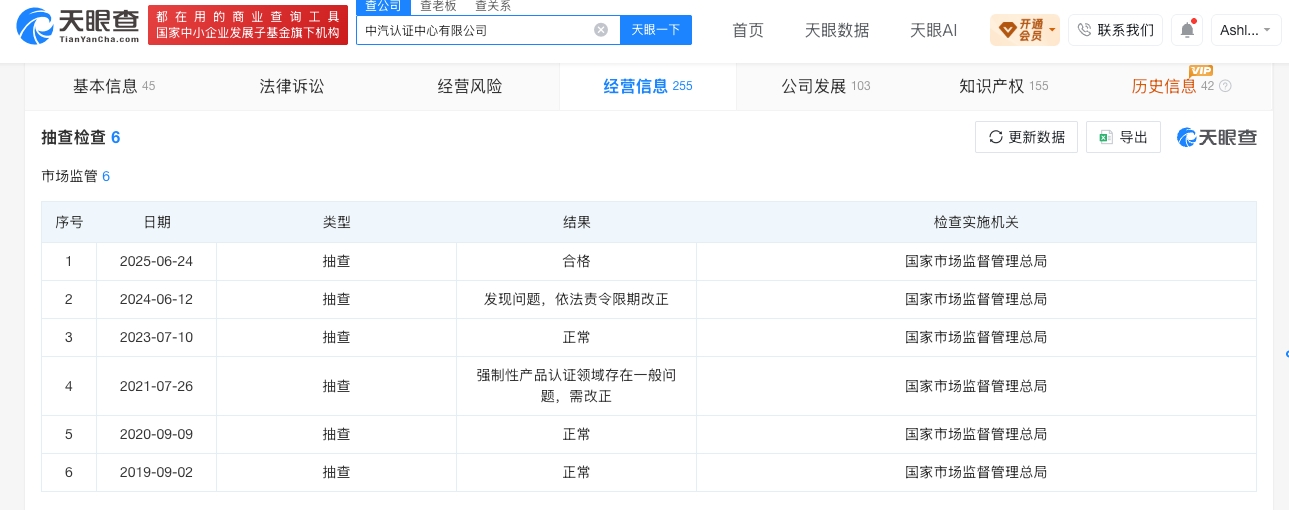Open the 历史信息 VIP tab
1289x510 pixels.
[x=1181, y=86]
